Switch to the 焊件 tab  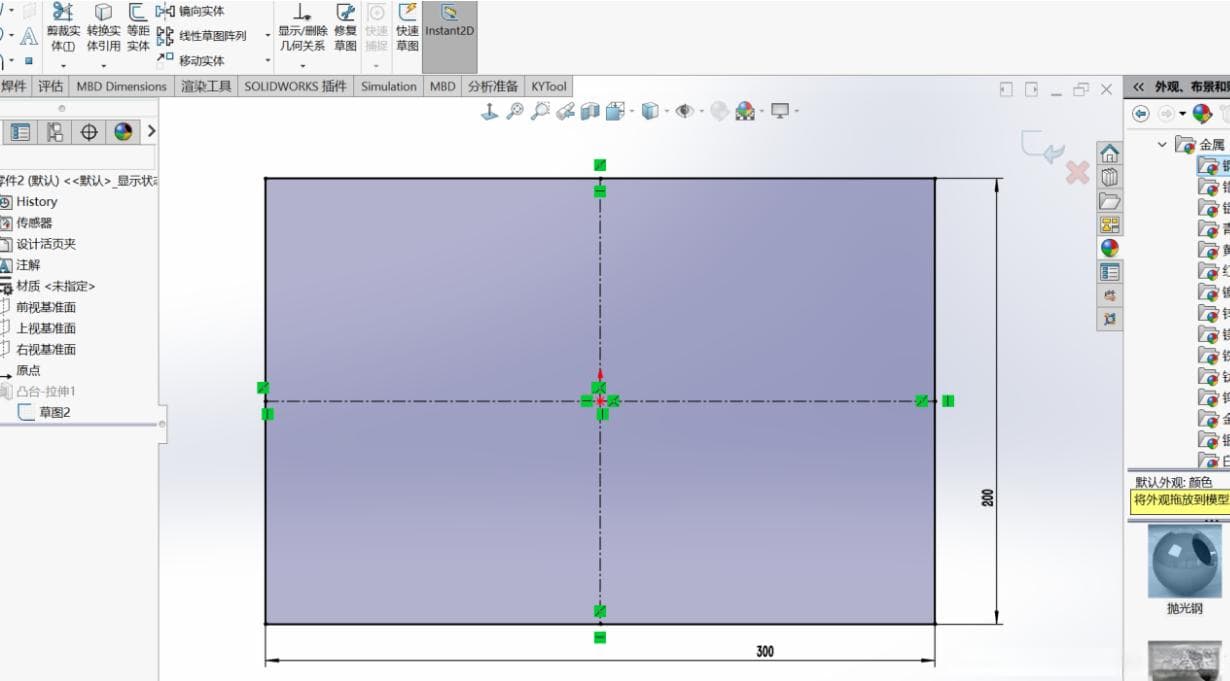14,86
